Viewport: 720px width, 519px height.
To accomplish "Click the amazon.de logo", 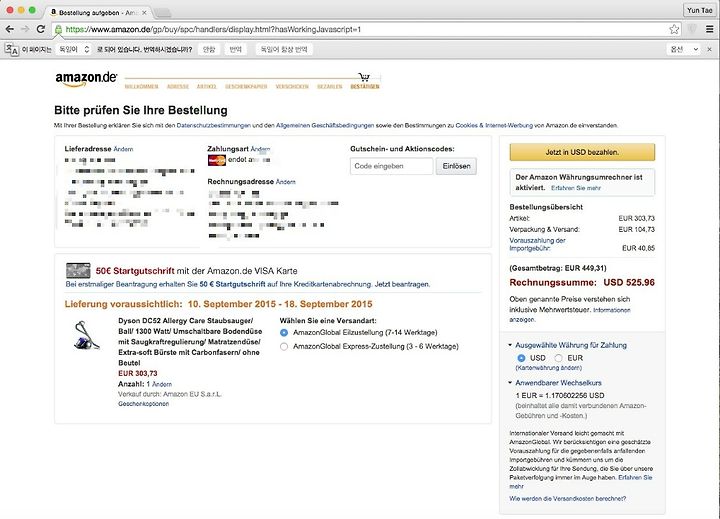I will (86, 79).
